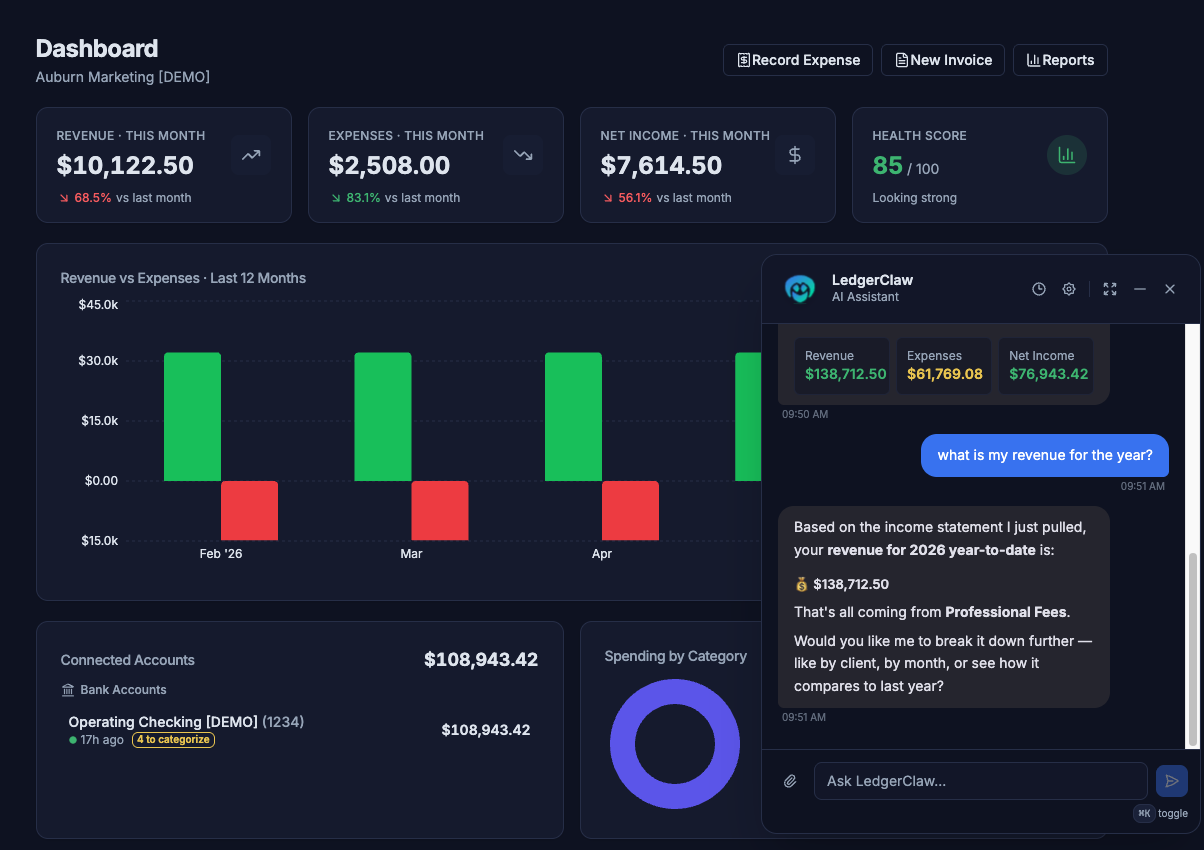The width and height of the screenshot is (1204, 850).
Task: Click the 56.1% vs last month indicator
Action: 667,198
